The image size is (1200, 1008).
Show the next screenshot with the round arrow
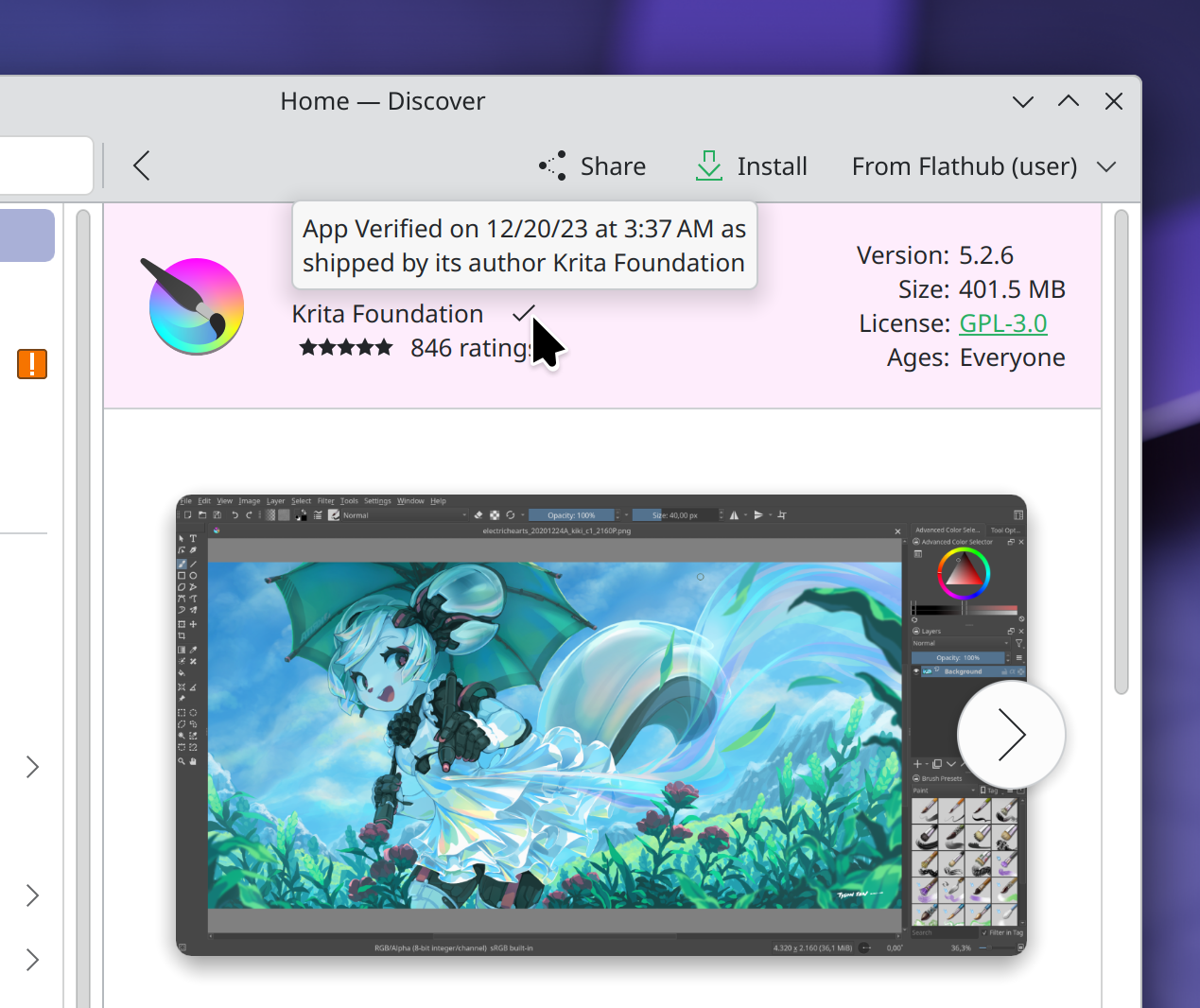1011,734
